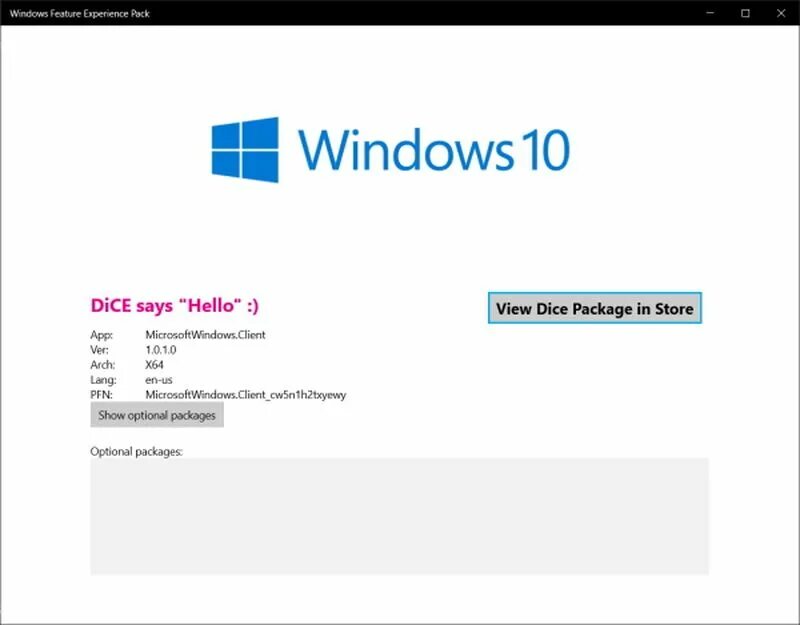The width and height of the screenshot is (800, 625).
Task: Close the Windows Feature Experience Pack window
Action: tap(781, 13)
